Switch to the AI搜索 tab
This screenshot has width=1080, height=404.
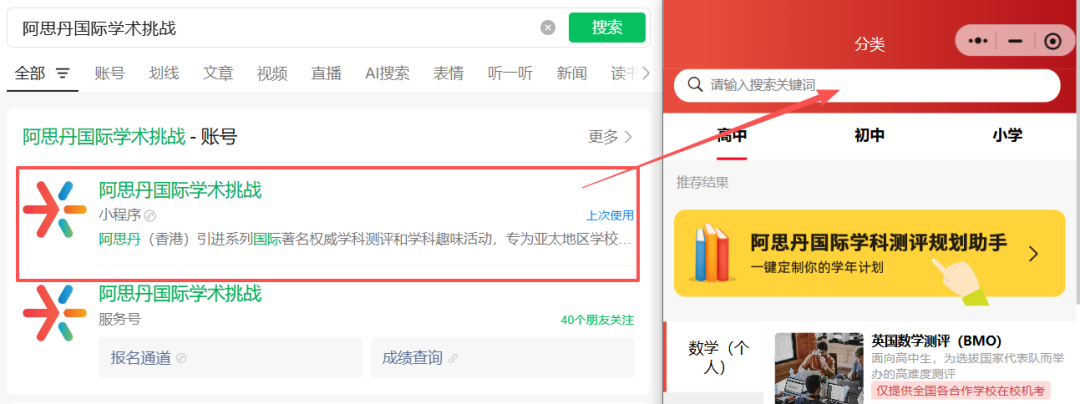click(387, 73)
